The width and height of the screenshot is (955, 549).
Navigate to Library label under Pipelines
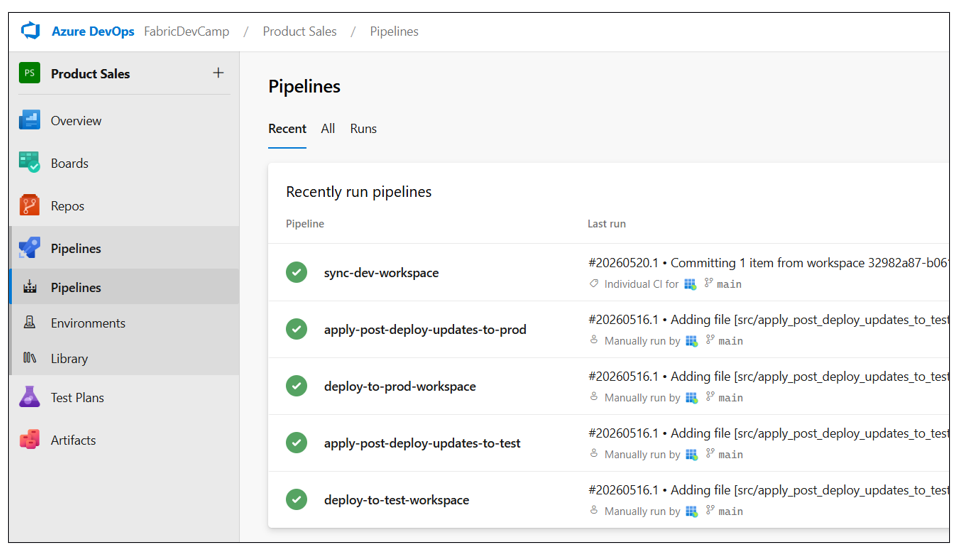coord(69,358)
